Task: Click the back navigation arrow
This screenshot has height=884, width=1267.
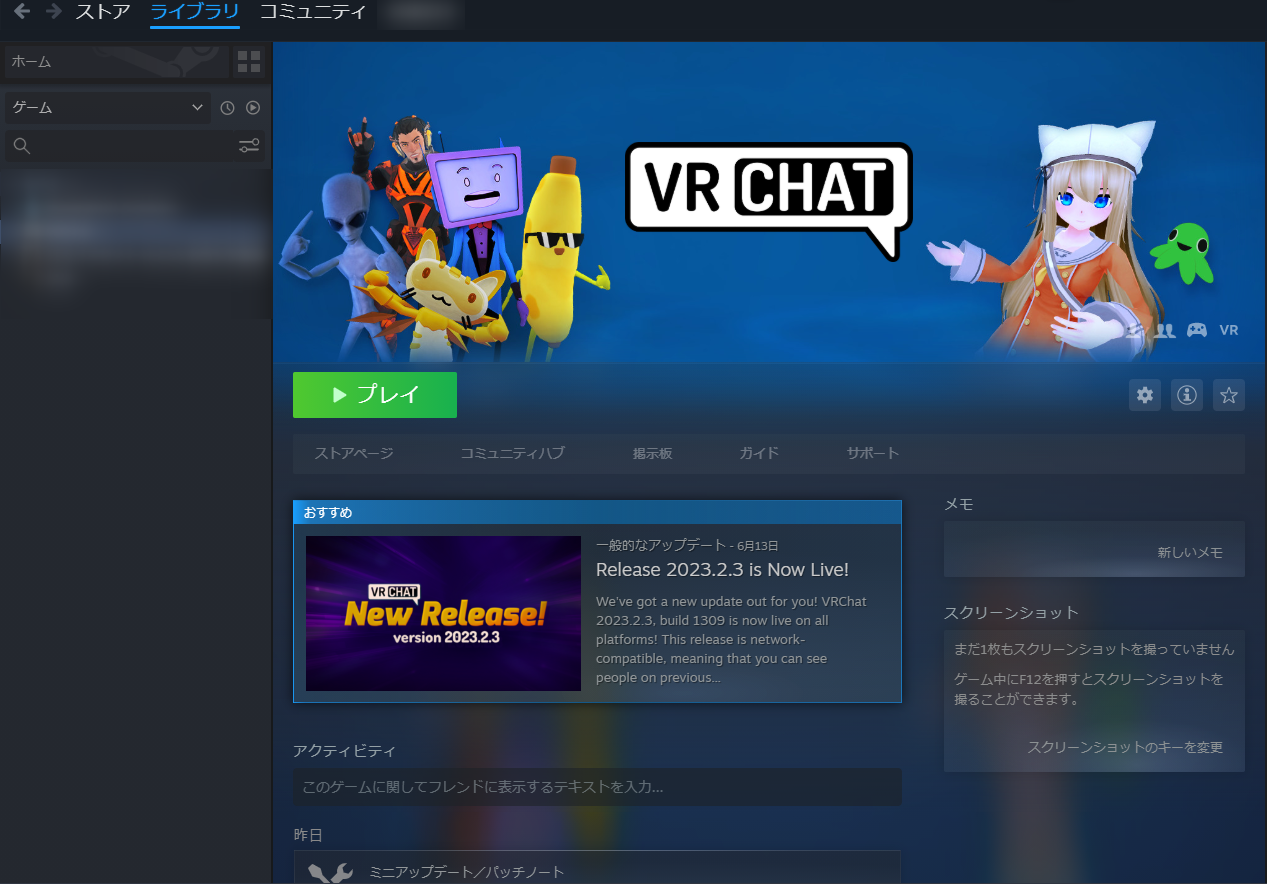Action: (x=22, y=13)
